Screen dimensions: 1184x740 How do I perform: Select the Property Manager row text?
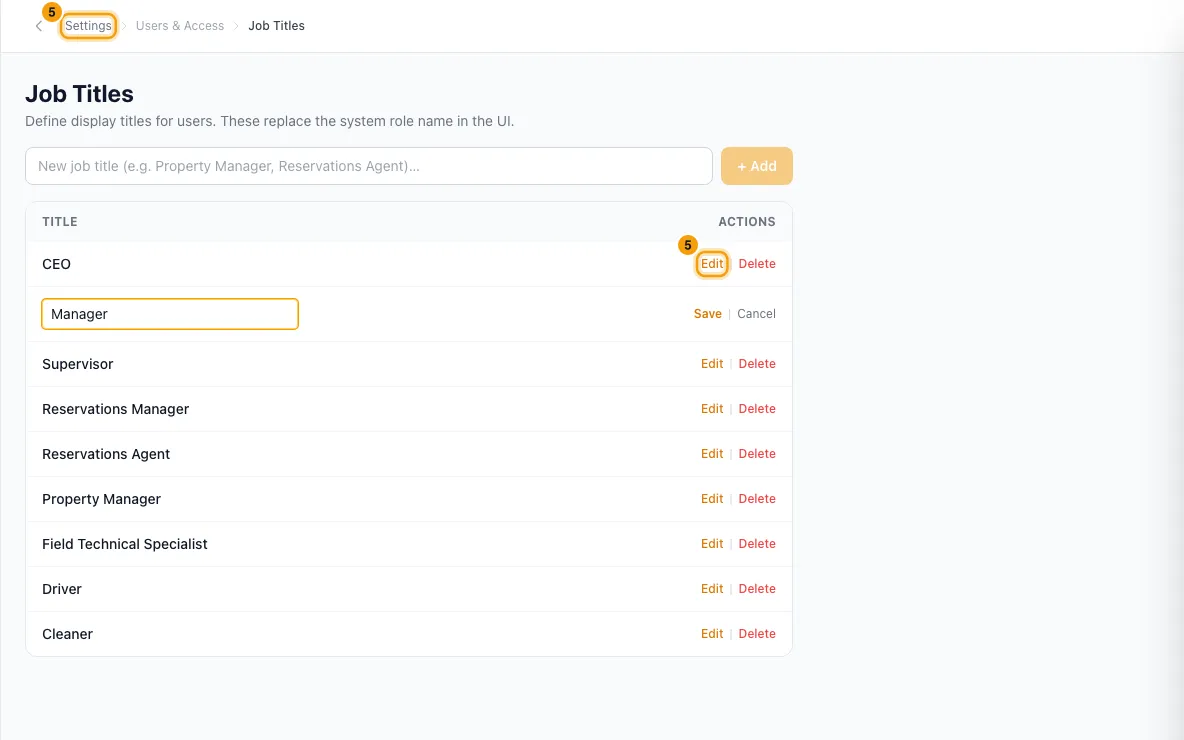click(x=101, y=499)
